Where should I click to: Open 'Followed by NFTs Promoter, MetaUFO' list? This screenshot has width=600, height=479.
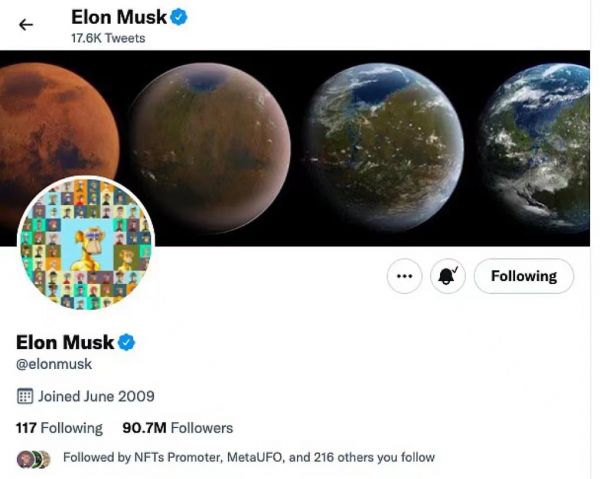tap(248, 458)
